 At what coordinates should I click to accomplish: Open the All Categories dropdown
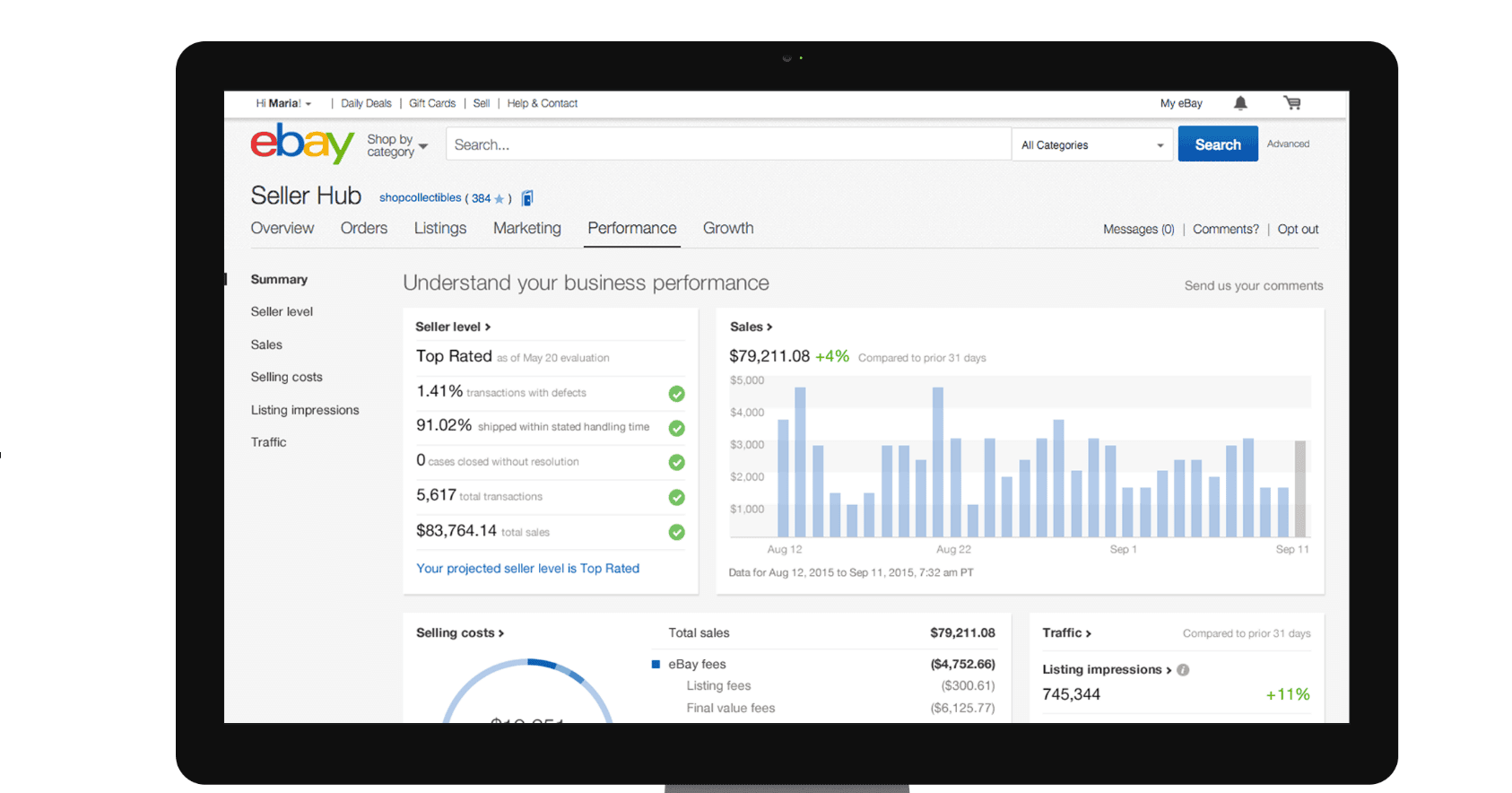pos(1092,145)
